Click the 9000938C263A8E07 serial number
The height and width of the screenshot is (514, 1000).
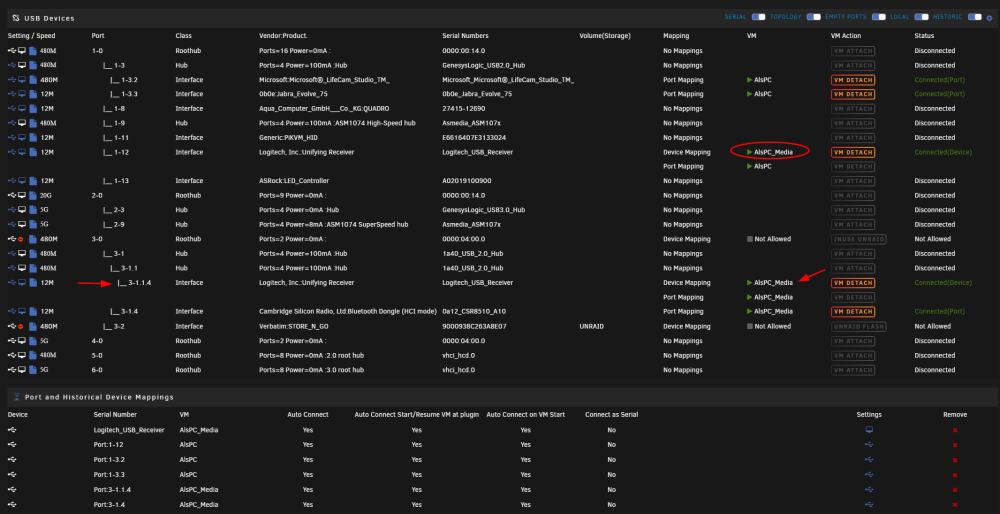(x=473, y=326)
